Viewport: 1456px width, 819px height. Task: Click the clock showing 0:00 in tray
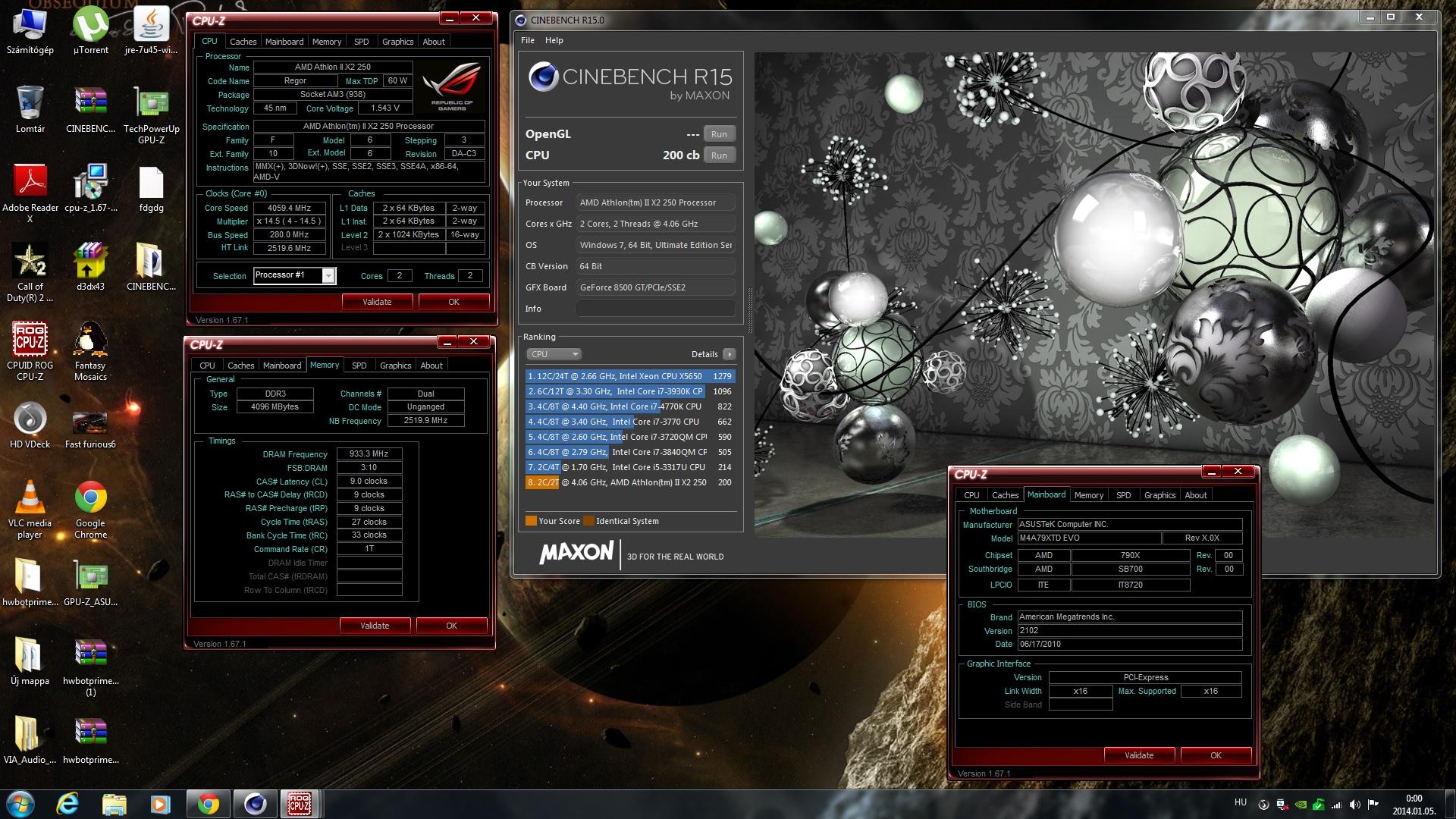[1414, 799]
